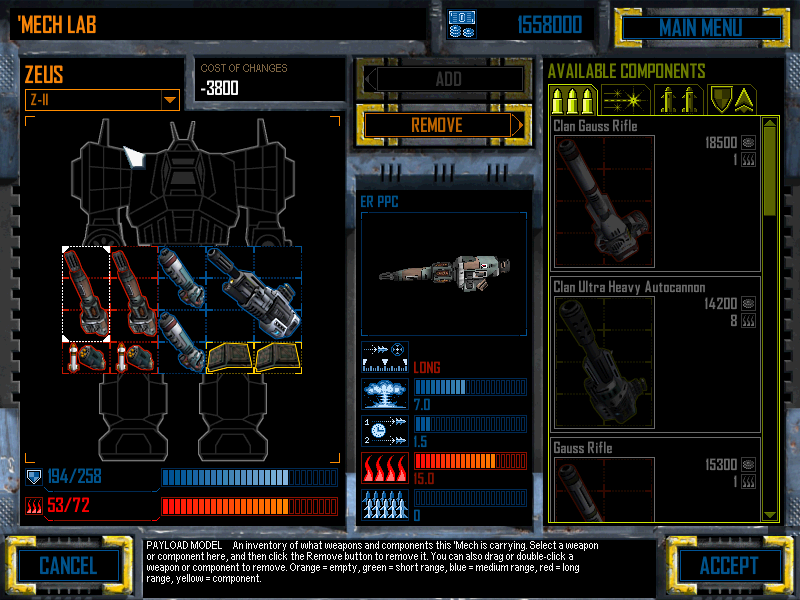
Task: Select the upper blue medium-range laser
Action: coord(182,278)
